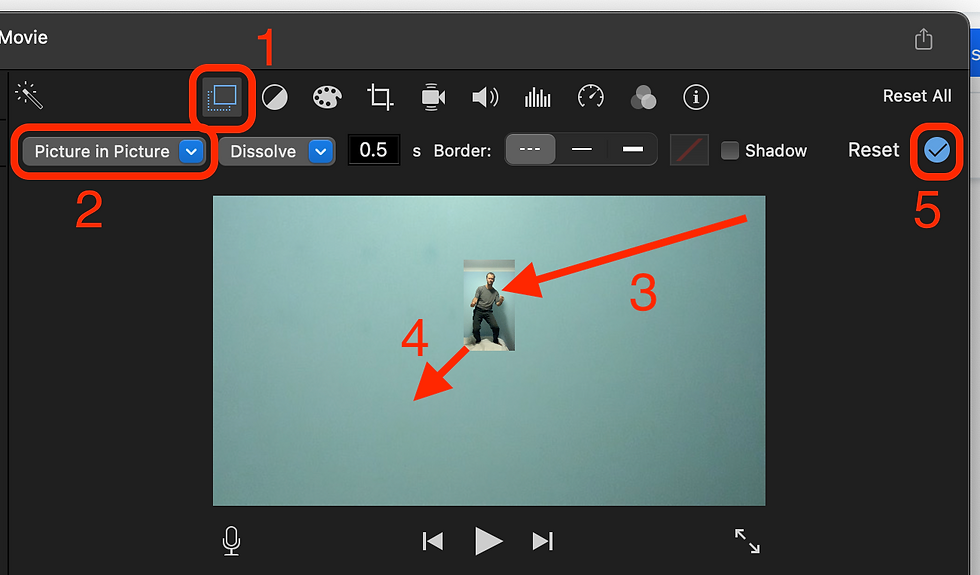
Task: Enable the Shadow checkbox
Action: click(x=729, y=151)
